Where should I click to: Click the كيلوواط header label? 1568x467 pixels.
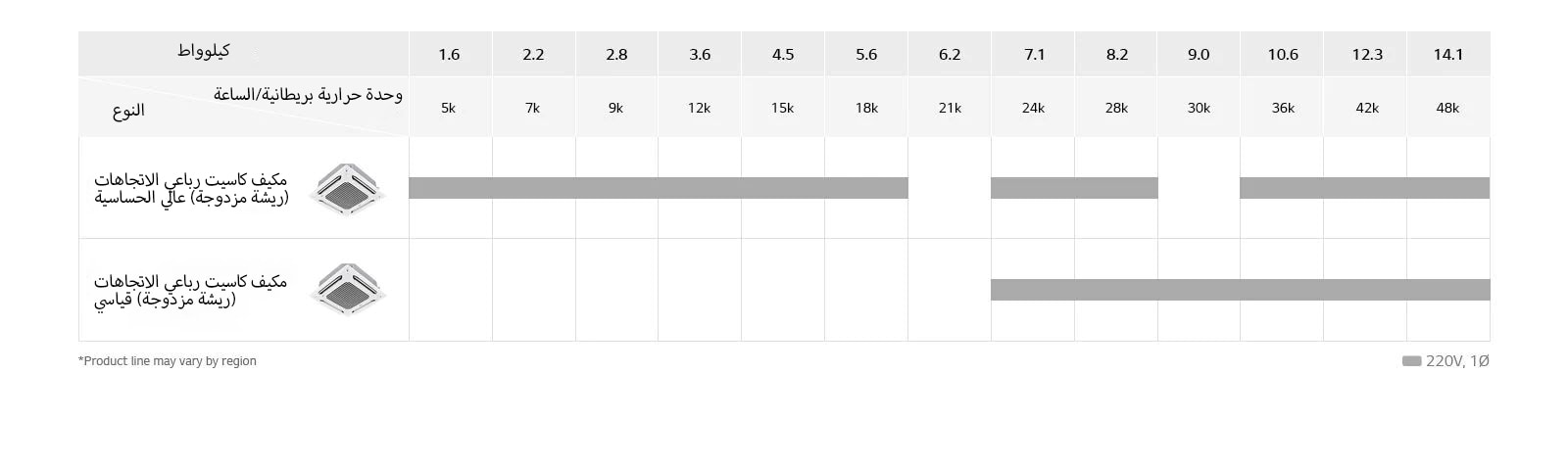pos(204,51)
